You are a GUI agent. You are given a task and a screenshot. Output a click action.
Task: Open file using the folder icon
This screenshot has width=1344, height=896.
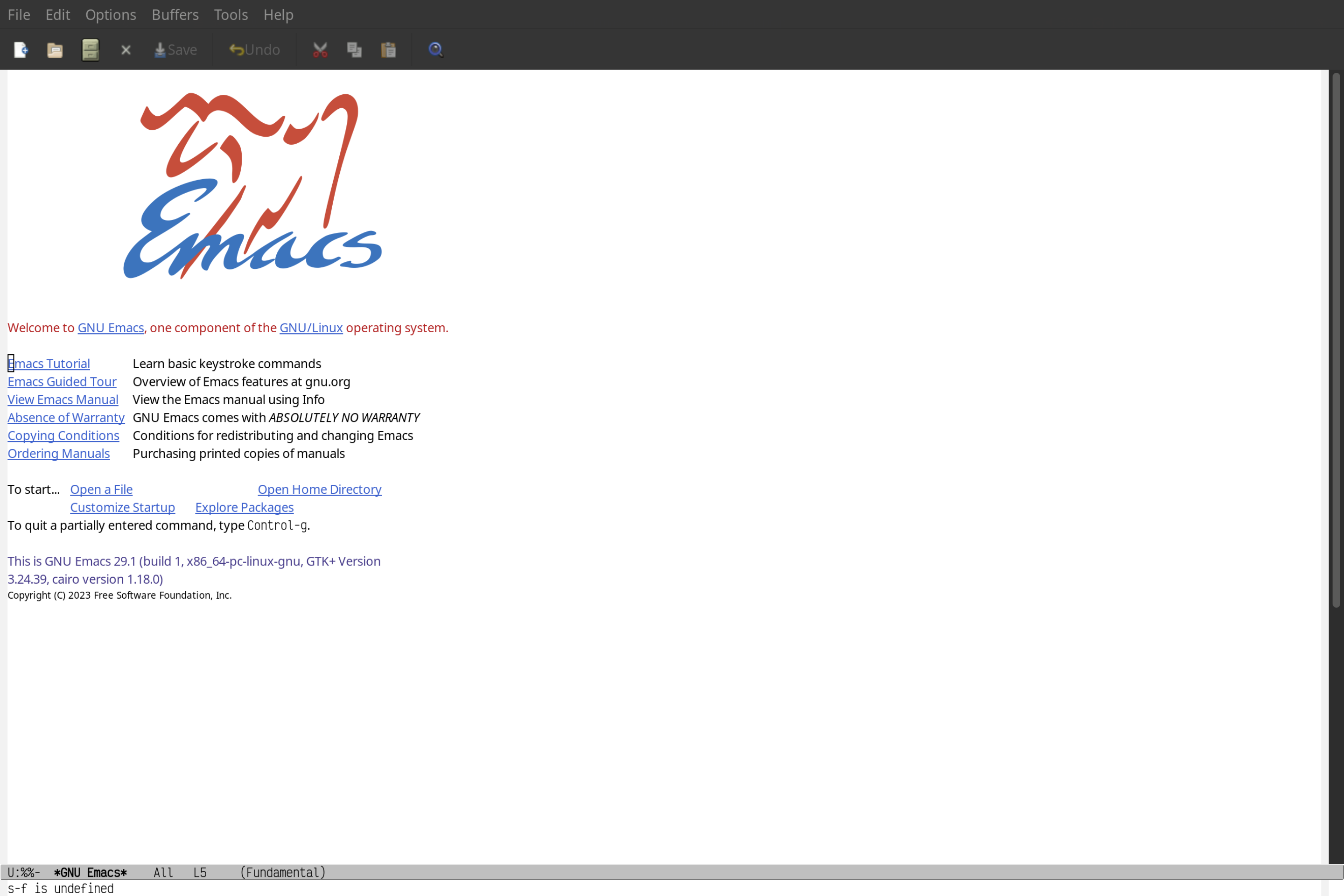[x=55, y=49]
